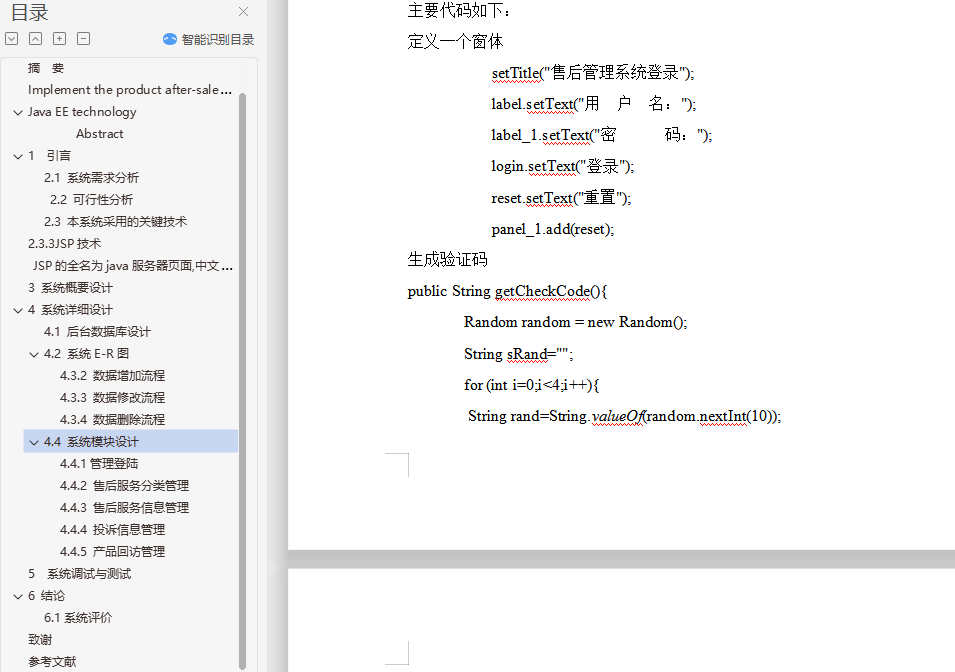Collapse the 1 引言 section
Viewport: 955px width, 672px height.
click(18, 156)
